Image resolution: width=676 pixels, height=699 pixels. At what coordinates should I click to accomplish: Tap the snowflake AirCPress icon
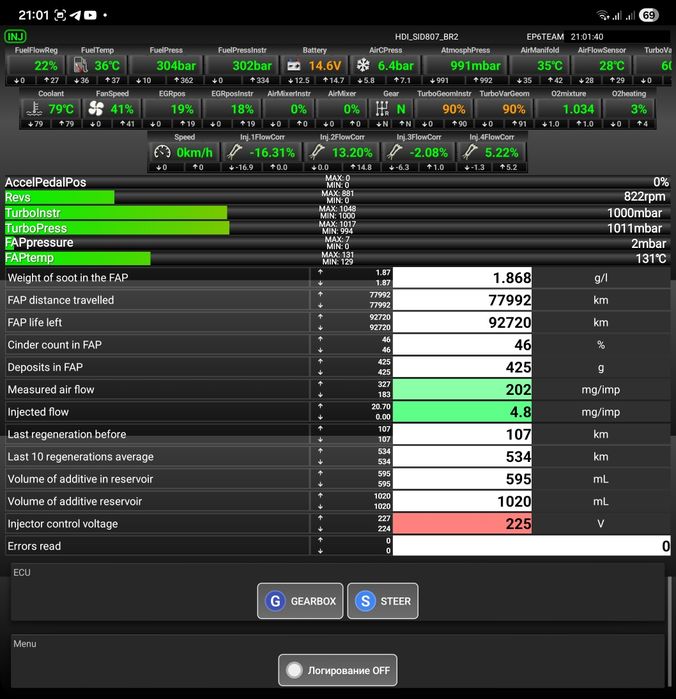click(x=363, y=66)
